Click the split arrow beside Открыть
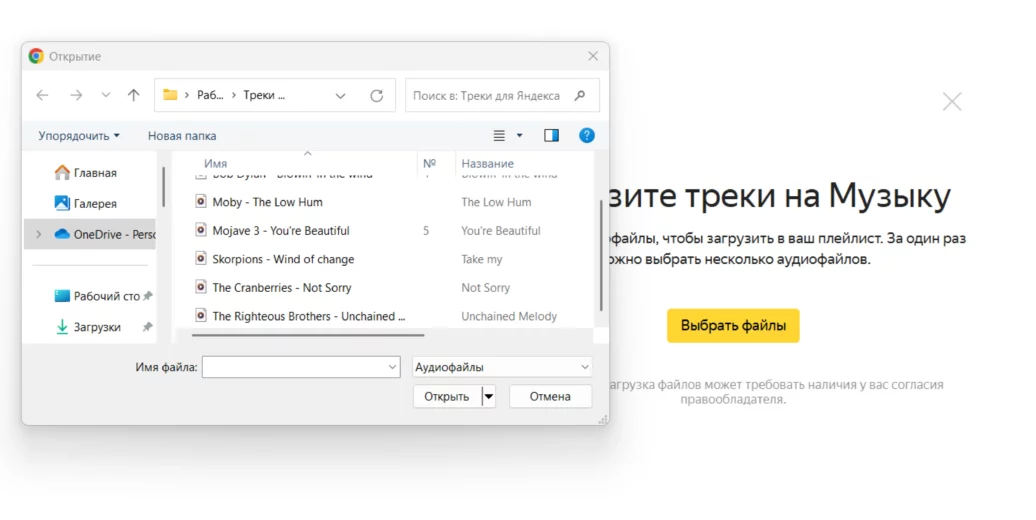Screen dimensions: 1036x520 (488, 396)
